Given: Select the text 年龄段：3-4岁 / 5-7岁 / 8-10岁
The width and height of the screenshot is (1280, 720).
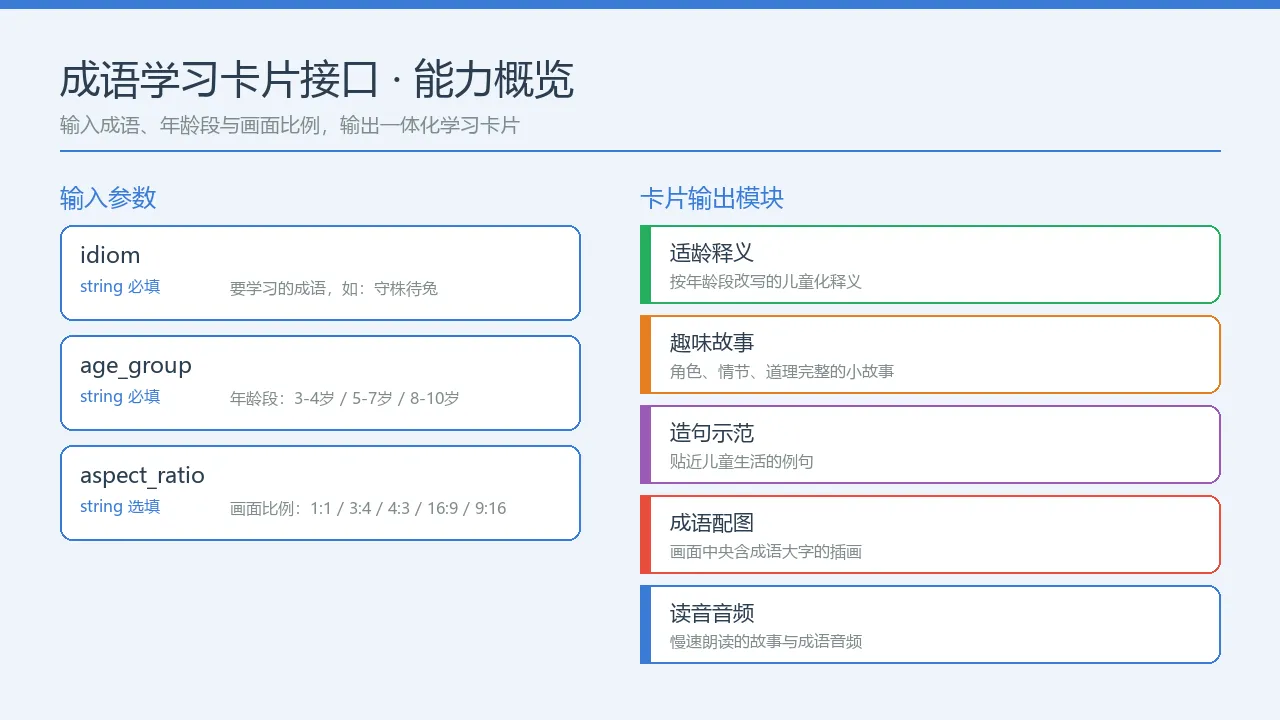Looking at the screenshot, I should [345, 398].
